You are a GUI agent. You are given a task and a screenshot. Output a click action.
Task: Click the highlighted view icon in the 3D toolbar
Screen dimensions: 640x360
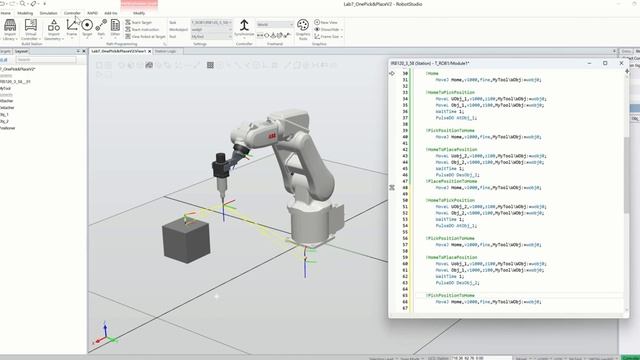[x=149, y=65]
